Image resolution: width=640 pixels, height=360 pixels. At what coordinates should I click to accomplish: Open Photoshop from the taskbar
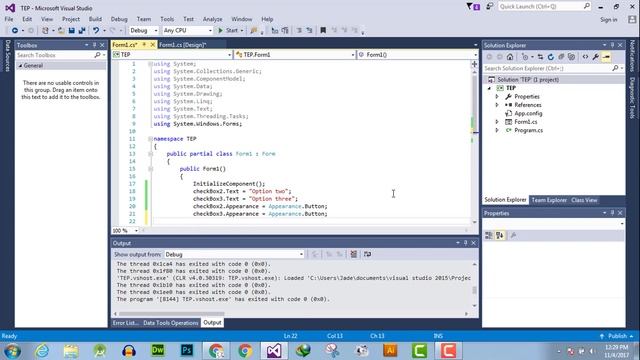tap(187, 350)
